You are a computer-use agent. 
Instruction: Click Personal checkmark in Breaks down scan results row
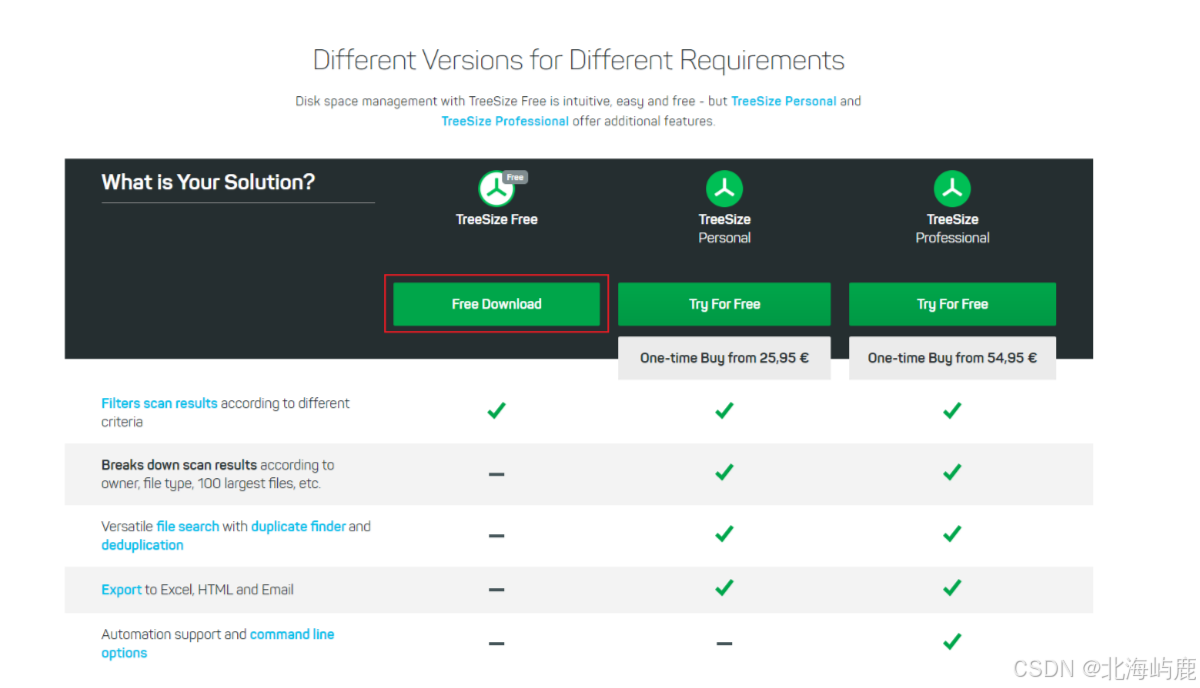tap(724, 472)
